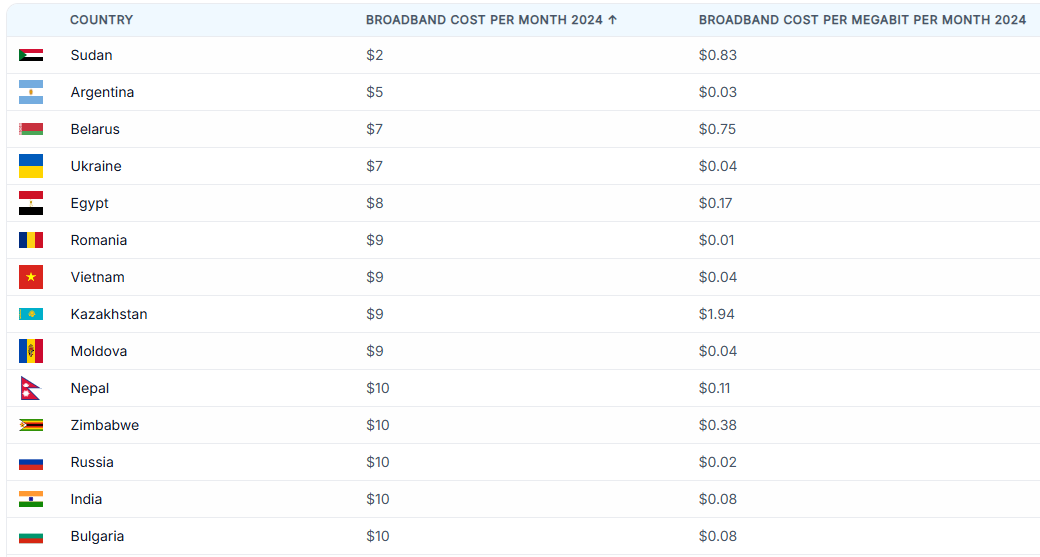Click the Vietnam flag icon
Viewport: 1040px width, 557px height.
tap(31, 277)
